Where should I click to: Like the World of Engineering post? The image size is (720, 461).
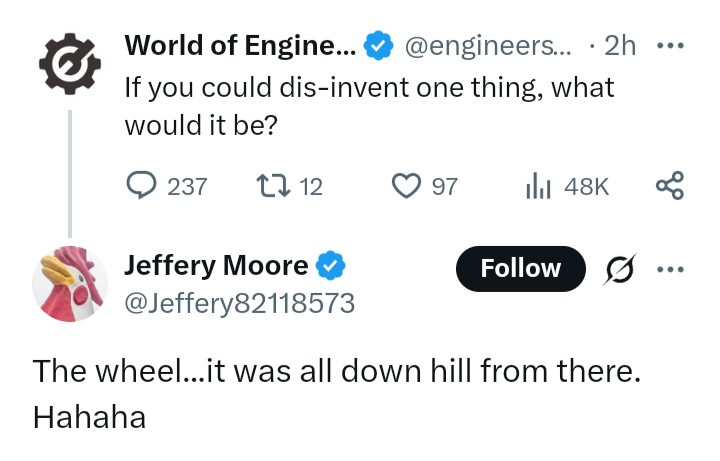(x=406, y=186)
